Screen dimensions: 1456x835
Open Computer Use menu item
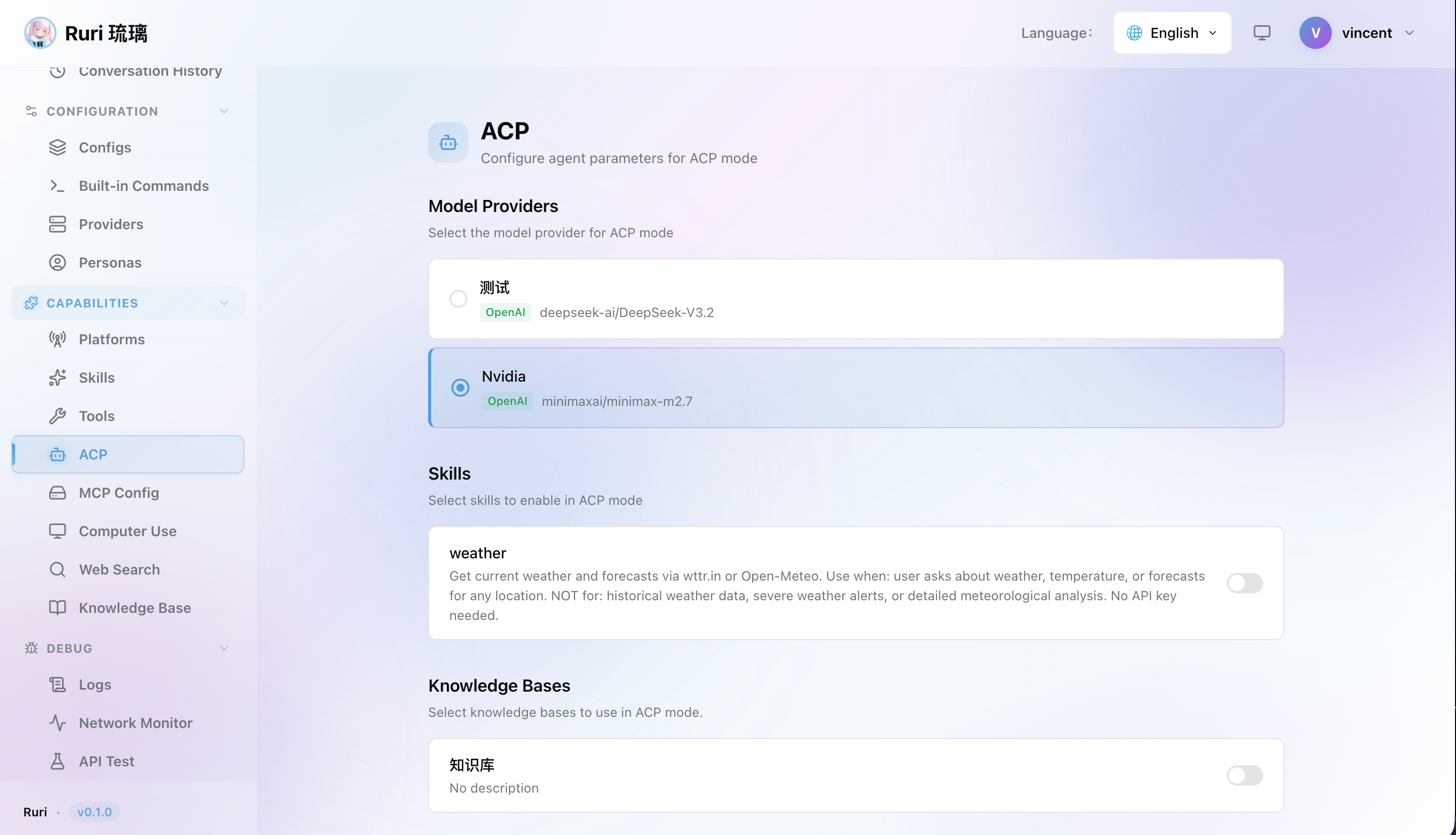127,531
